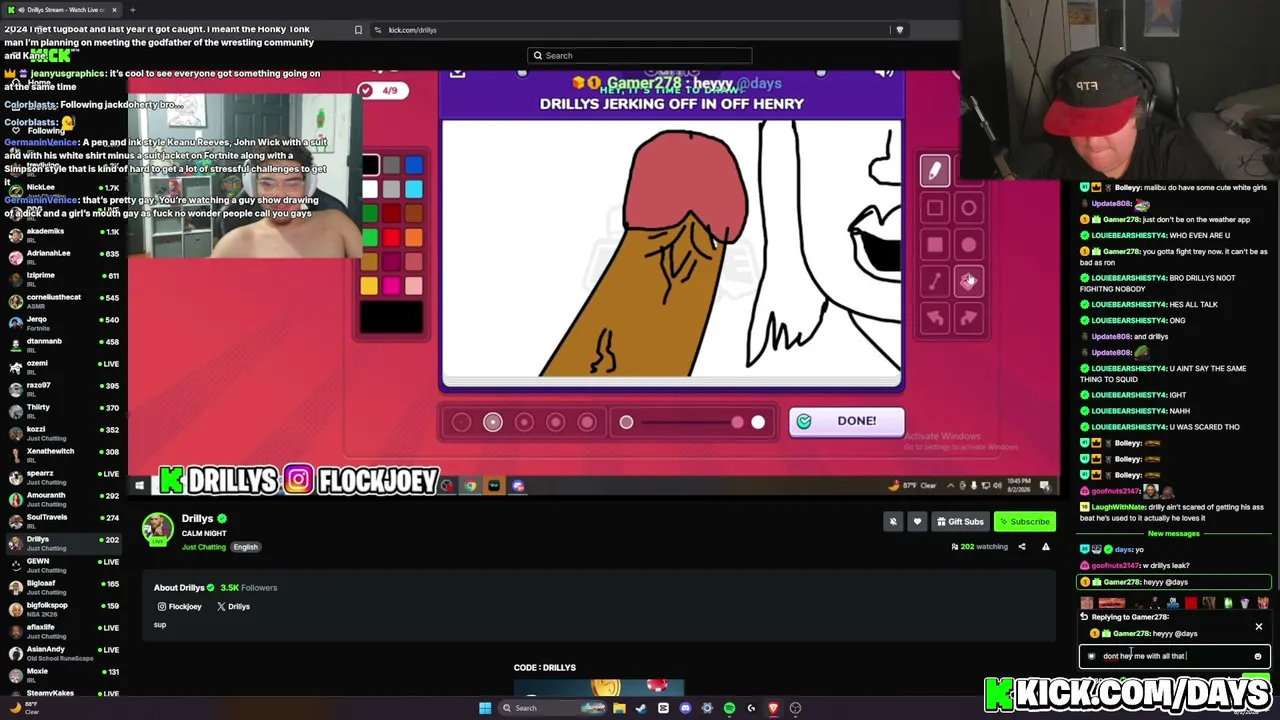The height and width of the screenshot is (720, 1280).
Task: Pick the cyan color swatch
Action: click(x=414, y=189)
